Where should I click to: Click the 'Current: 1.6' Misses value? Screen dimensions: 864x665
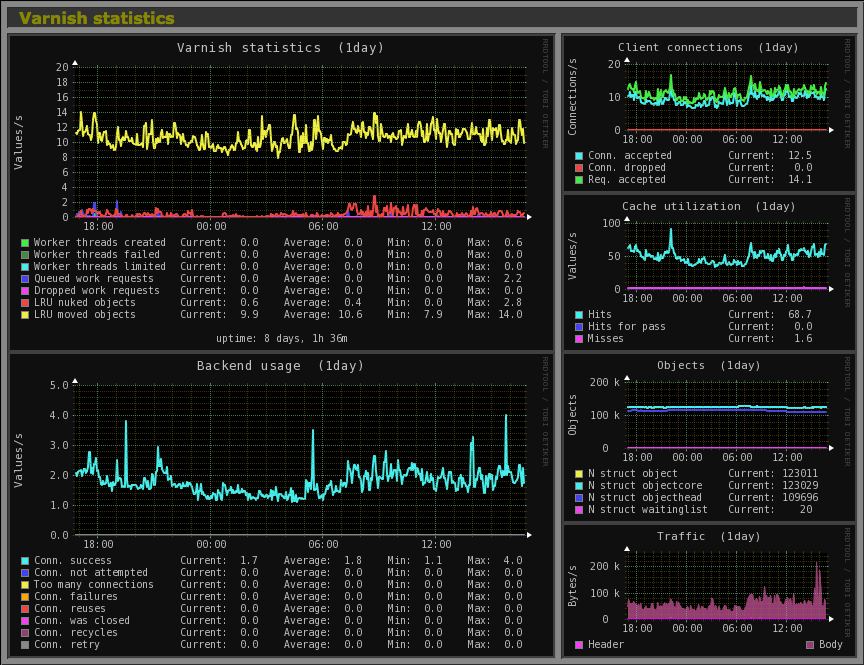coord(770,338)
